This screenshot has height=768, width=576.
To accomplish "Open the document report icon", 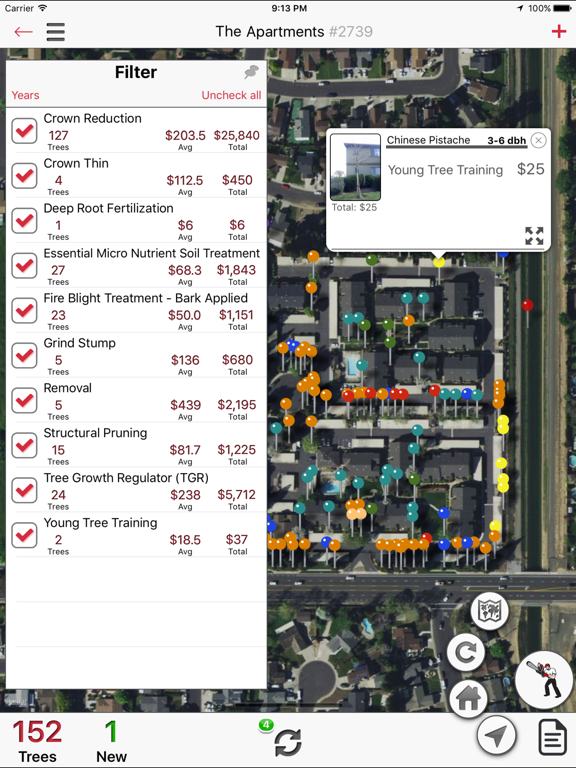I will [x=552, y=737].
